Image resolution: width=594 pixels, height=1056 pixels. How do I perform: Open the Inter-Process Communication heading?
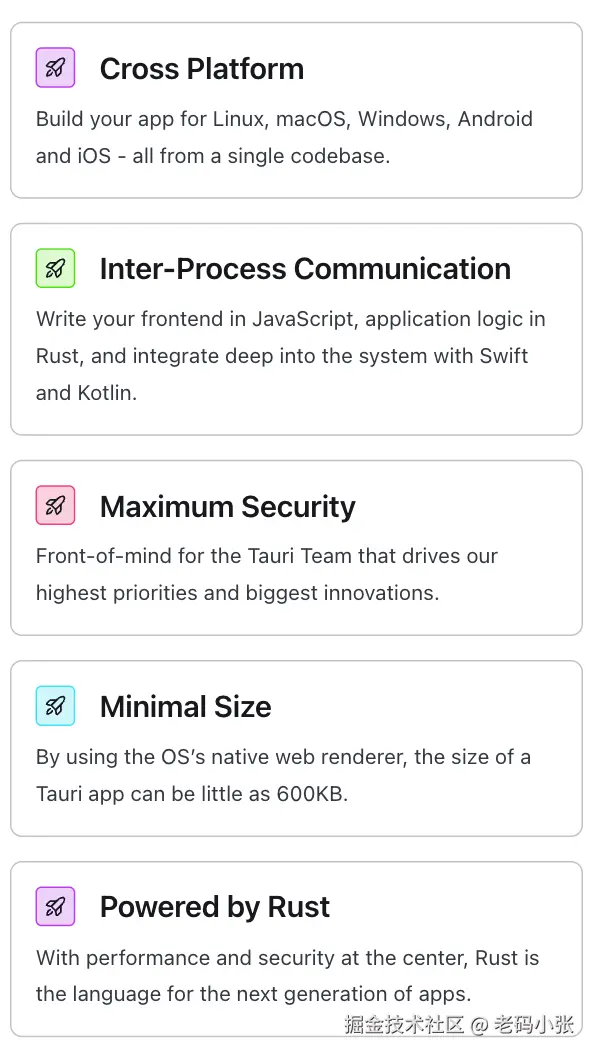[x=305, y=269]
